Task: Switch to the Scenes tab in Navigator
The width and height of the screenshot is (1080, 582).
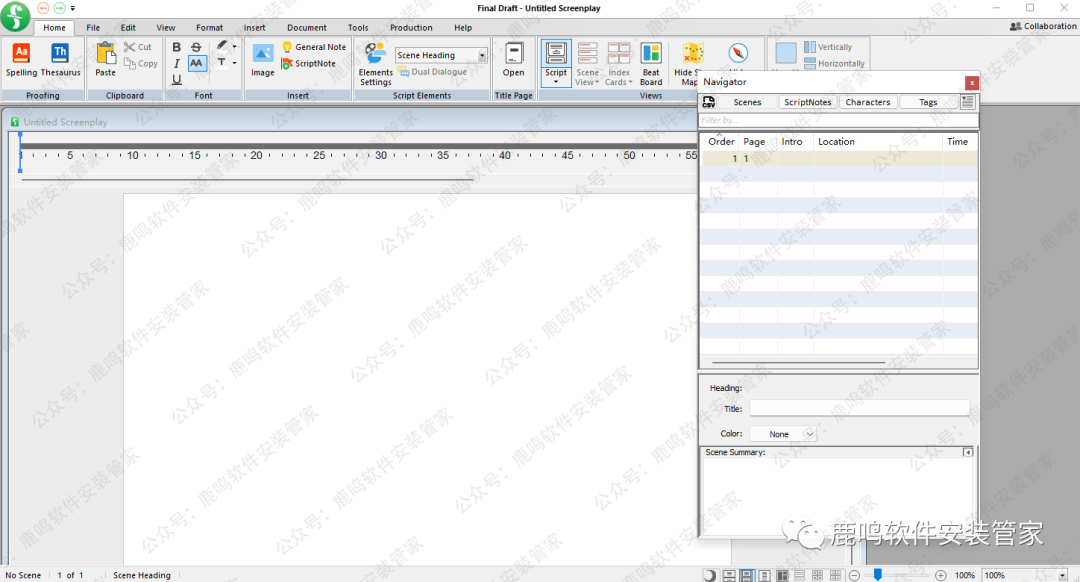Action: pos(747,102)
